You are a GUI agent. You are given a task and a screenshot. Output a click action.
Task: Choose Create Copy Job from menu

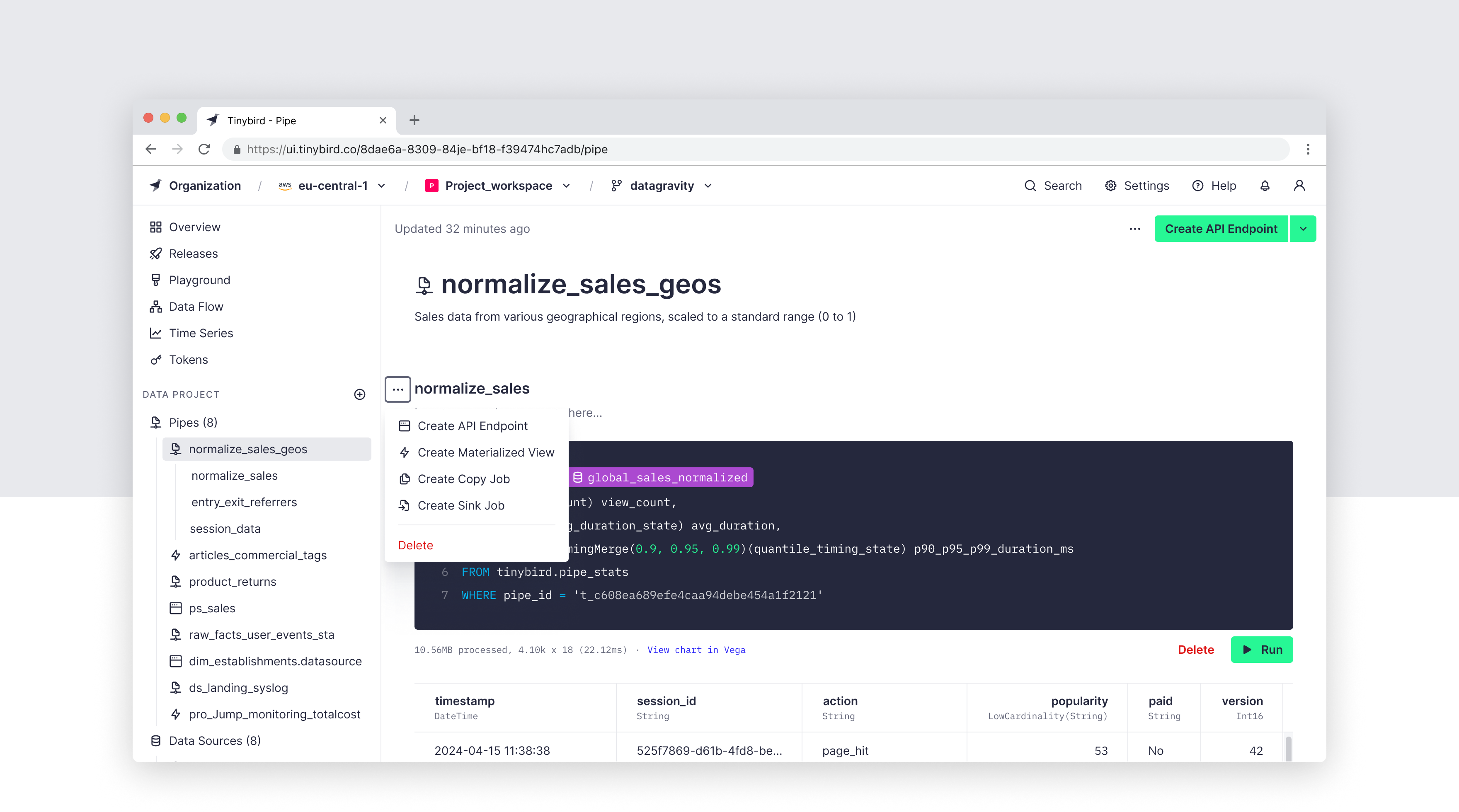(x=463, y=479)
